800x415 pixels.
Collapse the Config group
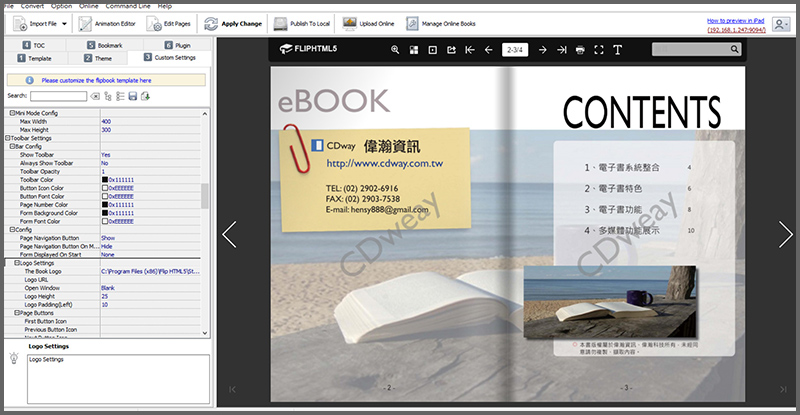click(x=12, y=230)
